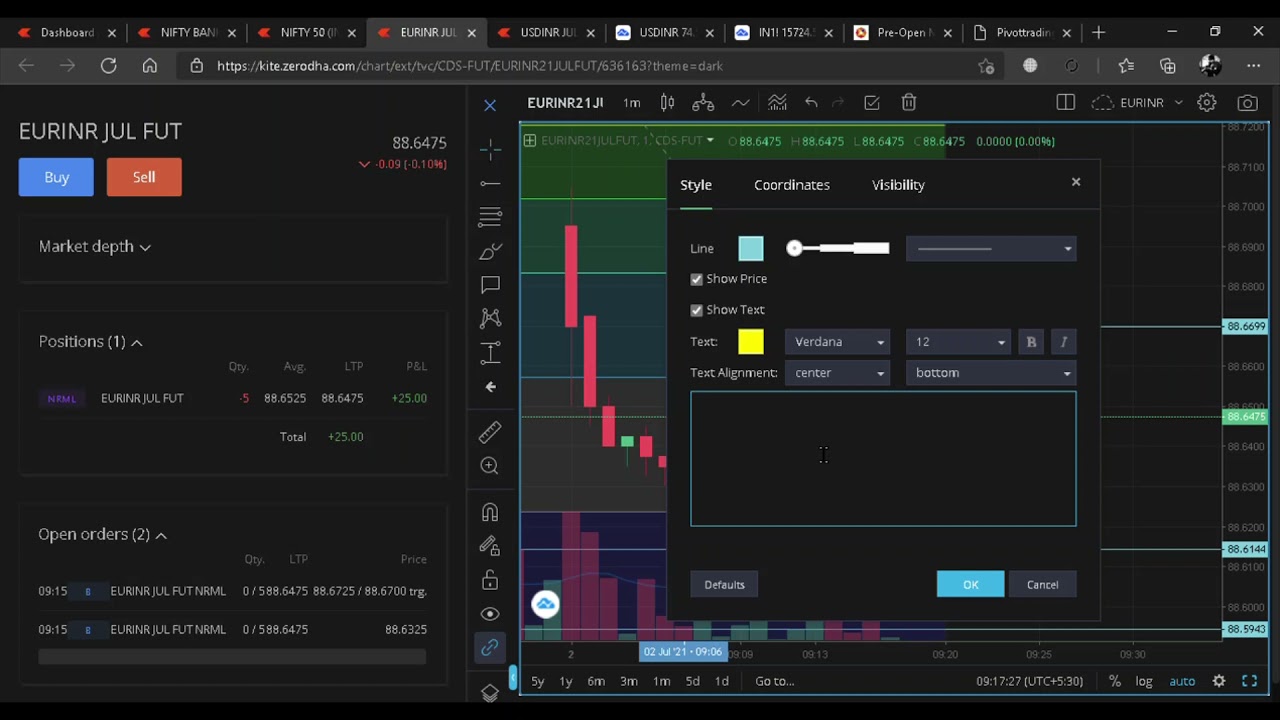The height and width of the screenshot is (720, 1280).
Task: Cancel the line properties dialog
Action: pyautogui.click(x=1042, y=585)
